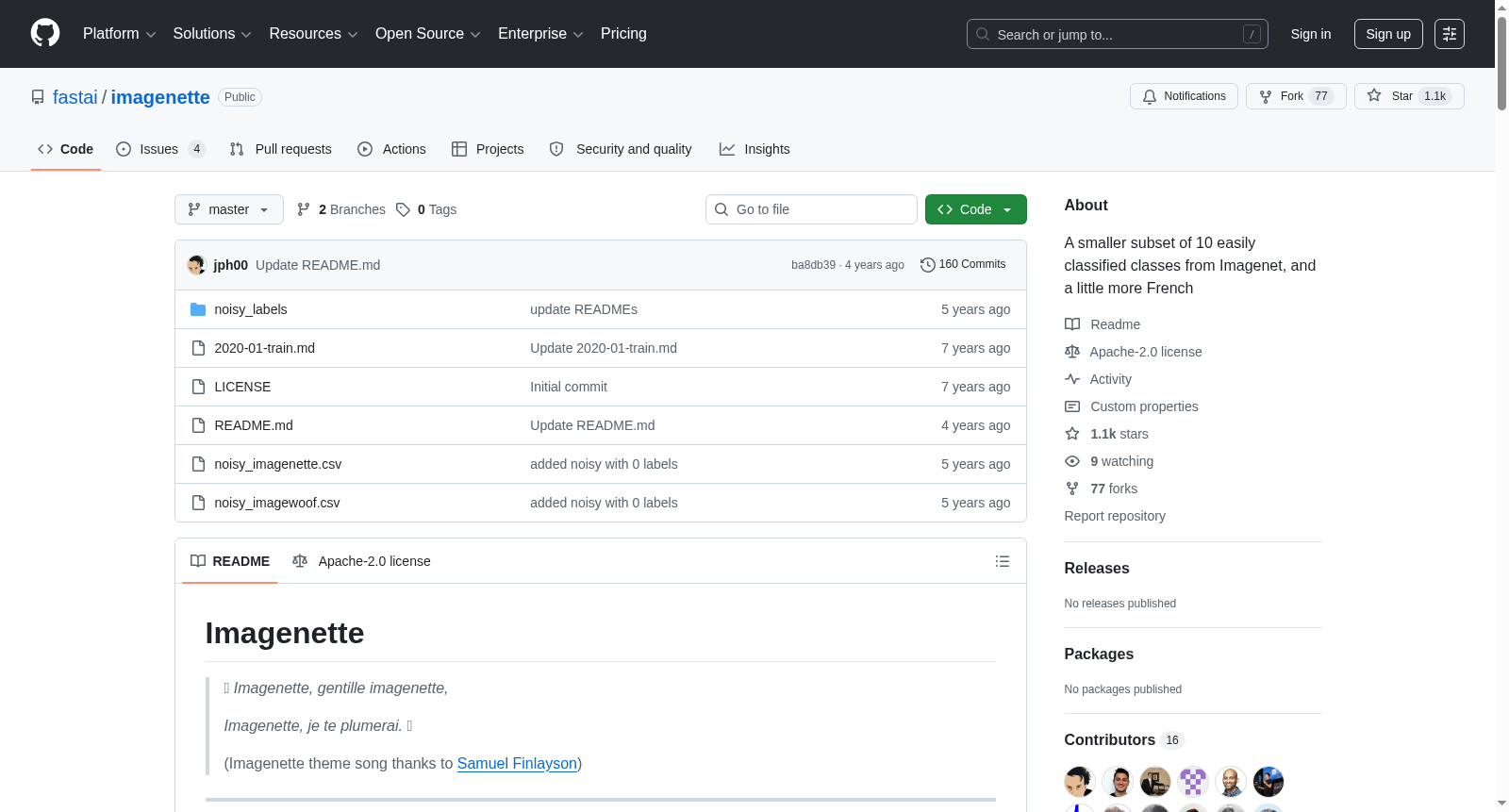
Task: Click the GitHub logo home icon
Action: [45, 33]
